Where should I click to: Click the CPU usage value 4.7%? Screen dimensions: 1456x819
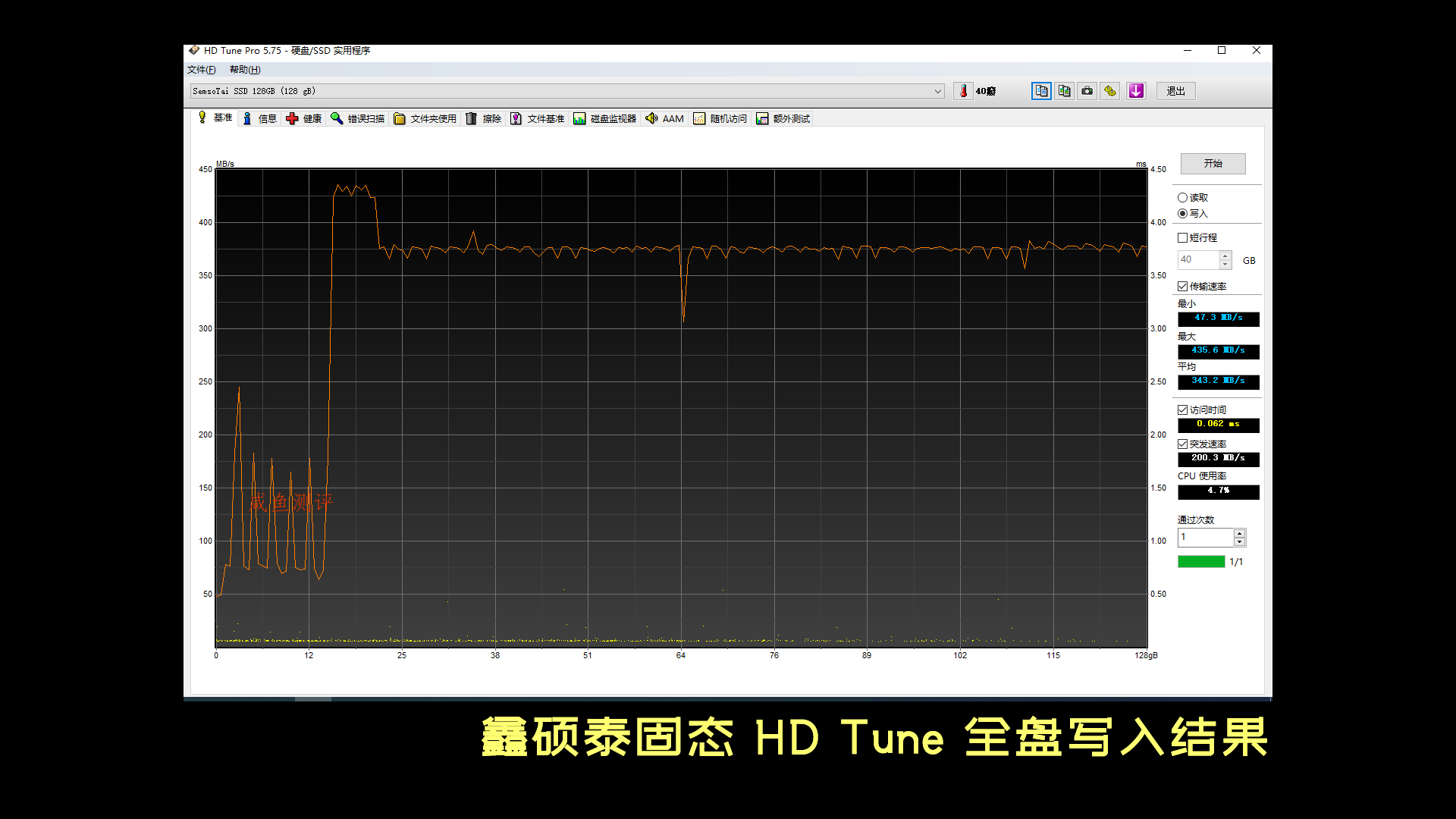[1219, 491]
